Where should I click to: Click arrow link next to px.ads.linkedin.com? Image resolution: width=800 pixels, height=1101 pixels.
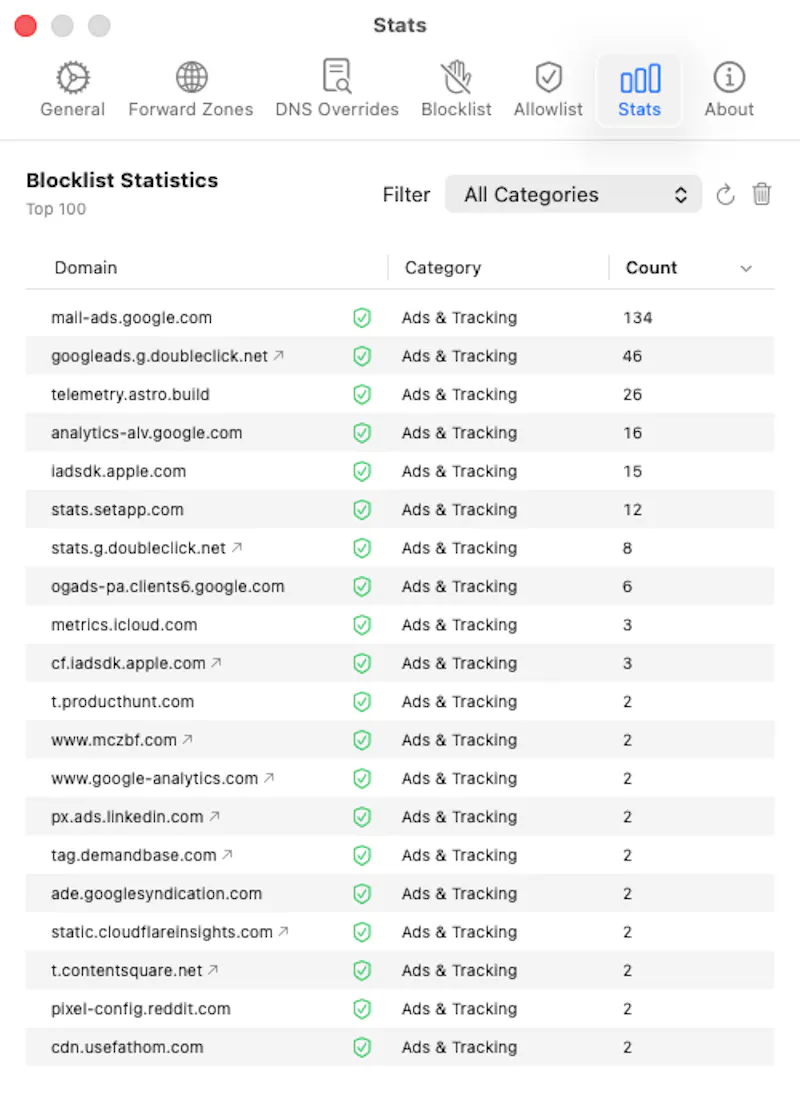pos(215,816)
